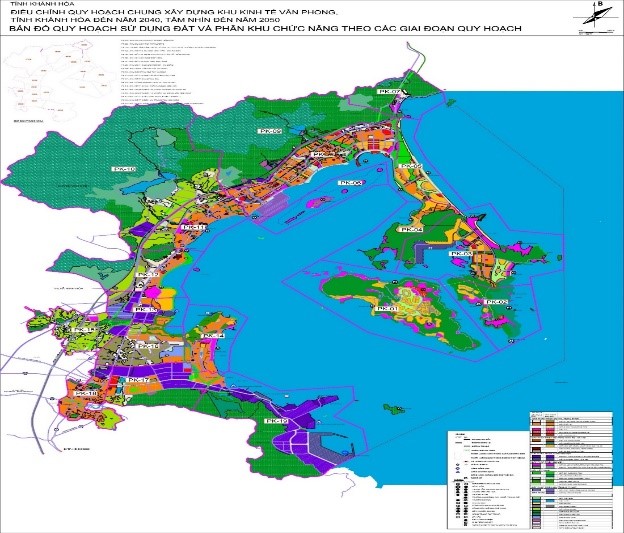Image resolution: width=624 pixels, height=533 pixels.
Task: Click the PK-14 peninsula label
Action: tap(213, 335)
